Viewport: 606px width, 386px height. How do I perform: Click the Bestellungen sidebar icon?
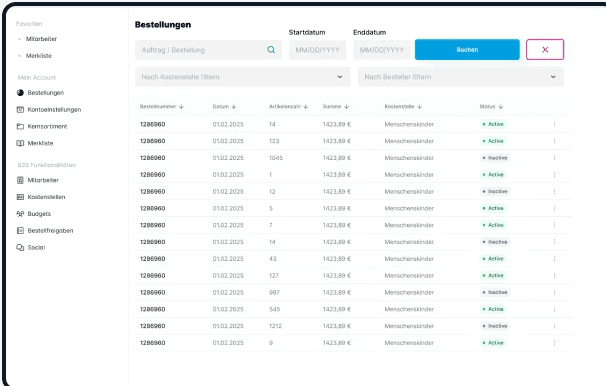[x=20, y=93]
